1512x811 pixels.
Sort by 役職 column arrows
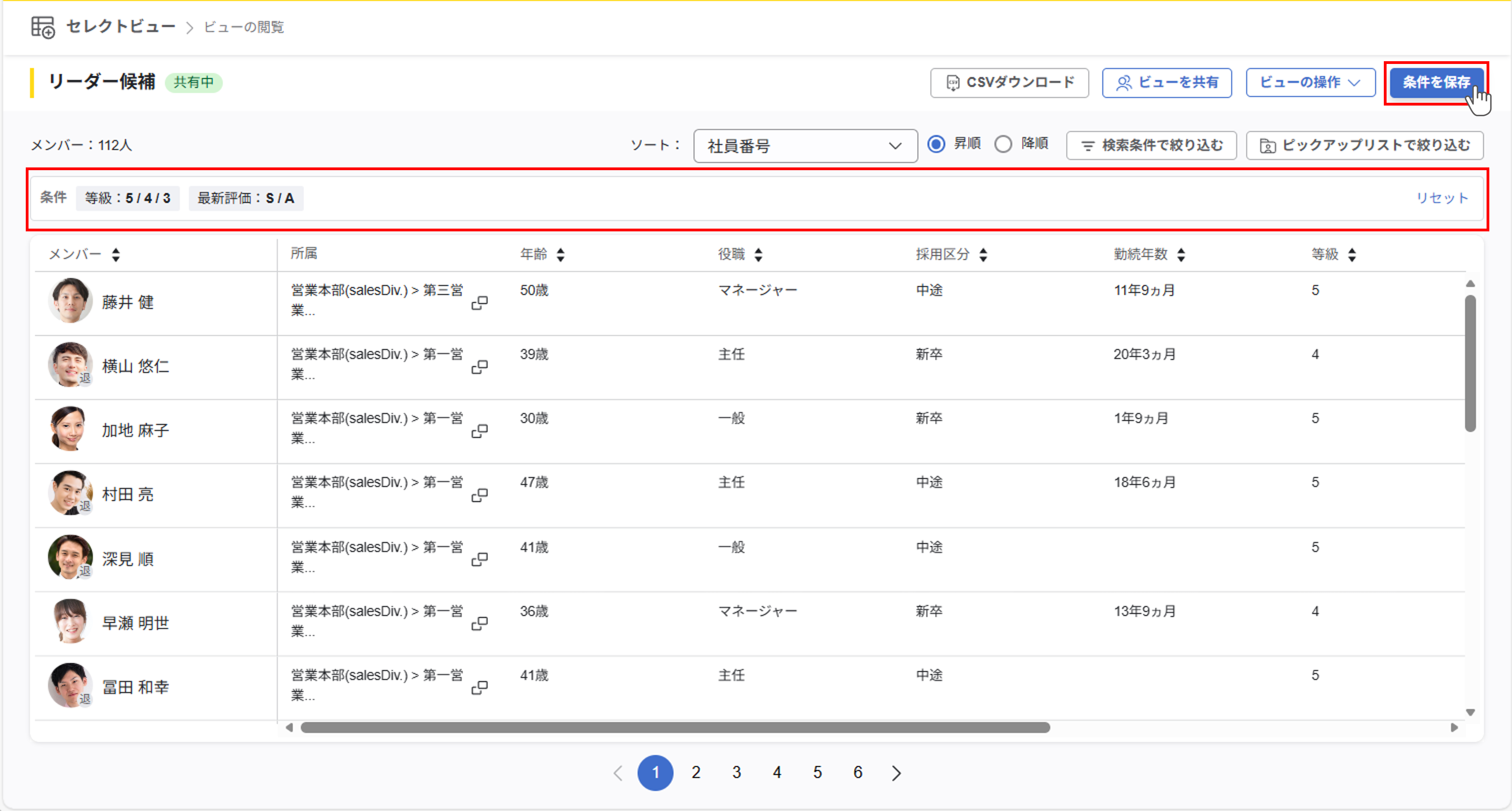click(x=758, y=255)
